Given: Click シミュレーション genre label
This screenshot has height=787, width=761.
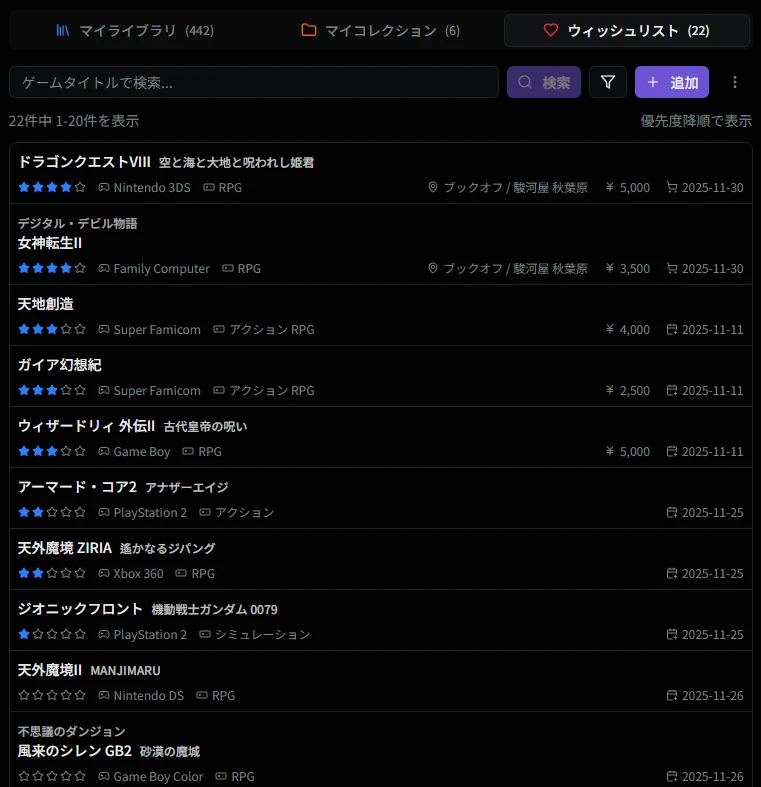Looking at the screenshot, I should (x=263, y=634).
